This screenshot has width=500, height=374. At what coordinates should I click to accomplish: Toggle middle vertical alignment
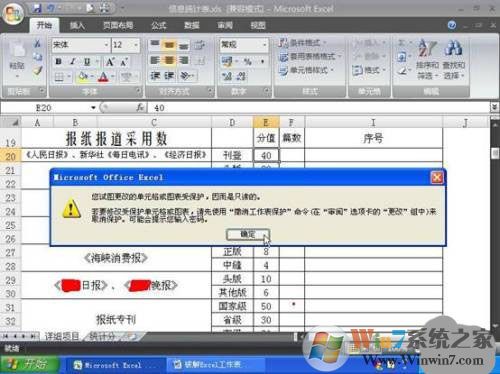coord(169,44)
